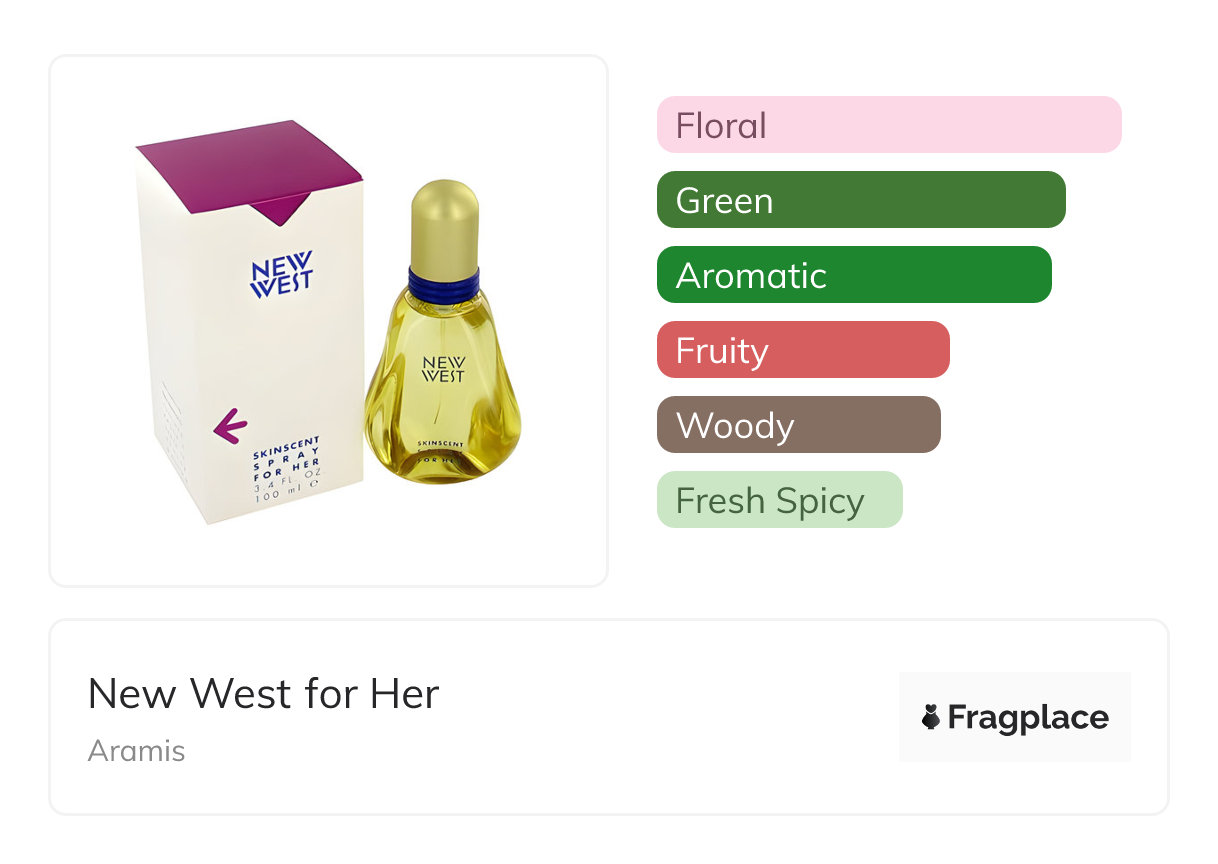Screen dimensions: 1218x864
Task: Open the New West for Her title
Action: pyautogui.click(x=263, y=694)
